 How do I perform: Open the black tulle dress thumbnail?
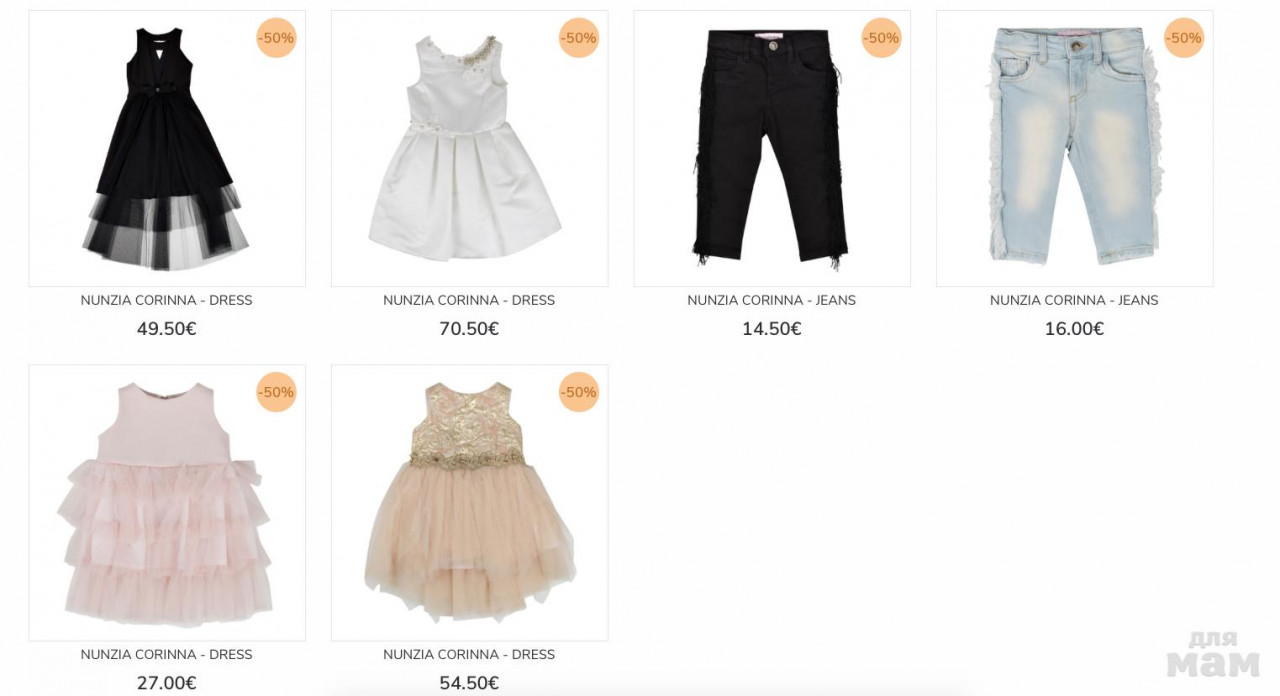[x=167, y=148]
